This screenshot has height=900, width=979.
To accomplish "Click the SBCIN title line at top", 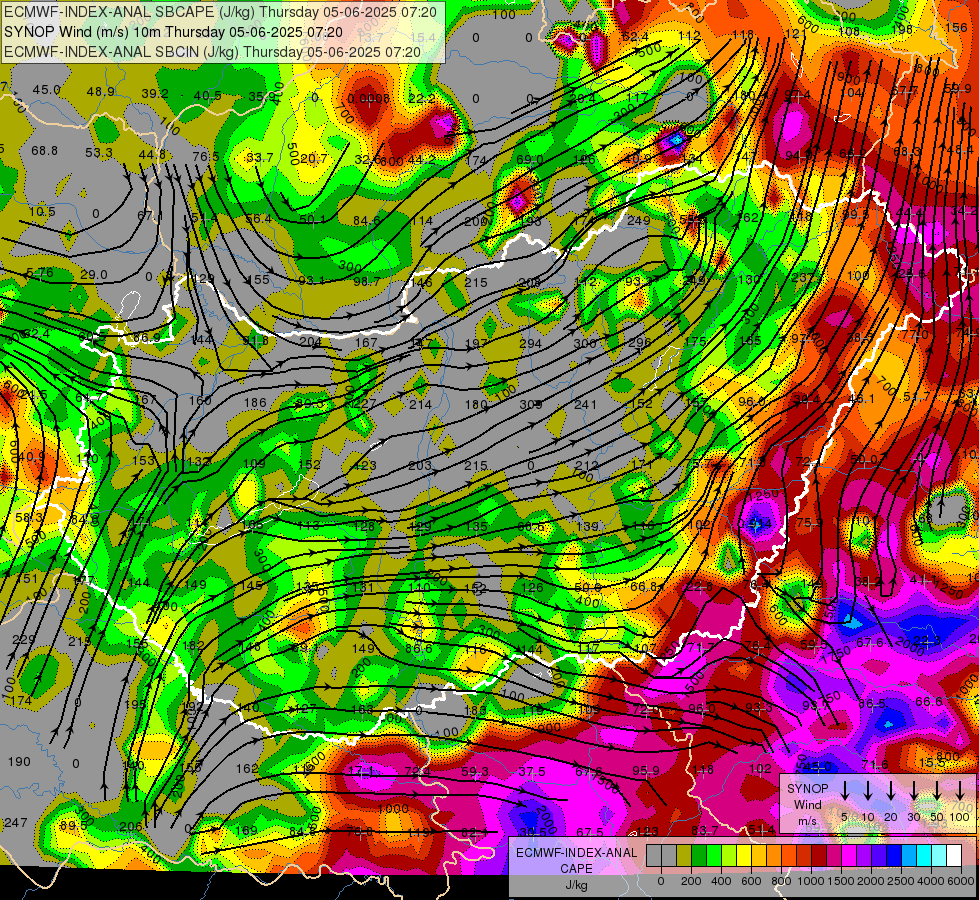I will [212, 52].
